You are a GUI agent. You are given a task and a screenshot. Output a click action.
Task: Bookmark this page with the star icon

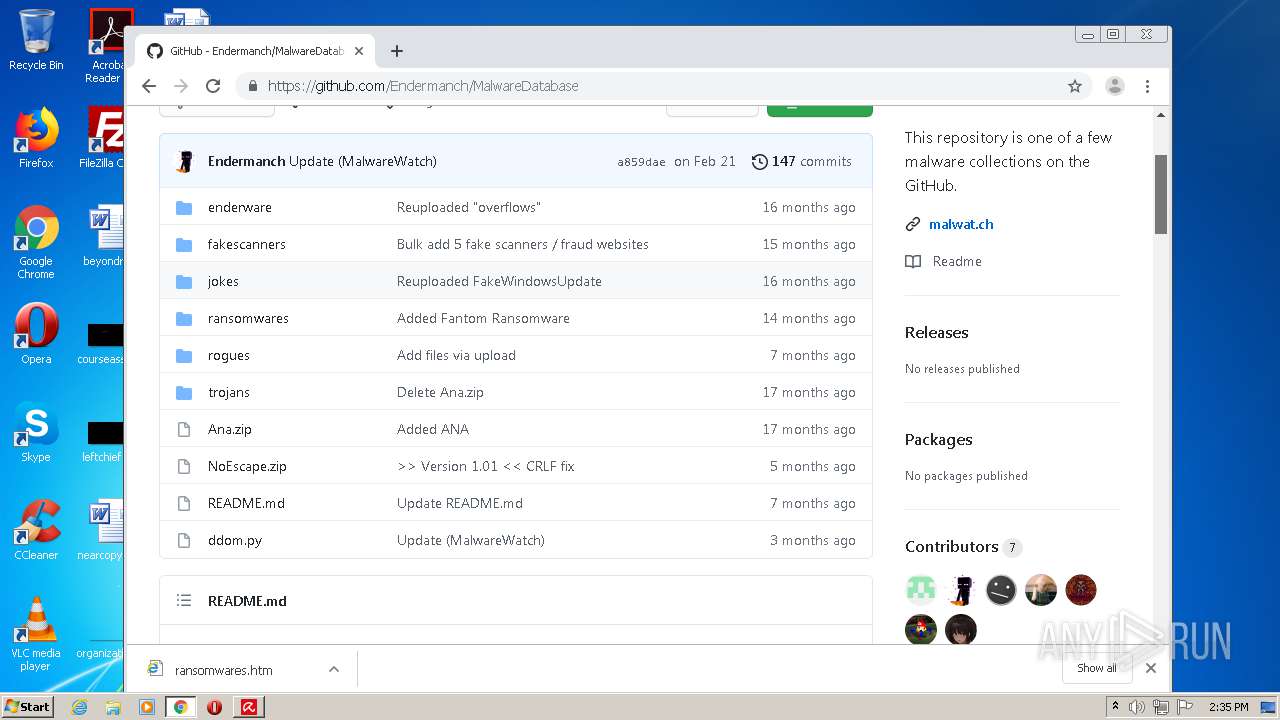1075,86
